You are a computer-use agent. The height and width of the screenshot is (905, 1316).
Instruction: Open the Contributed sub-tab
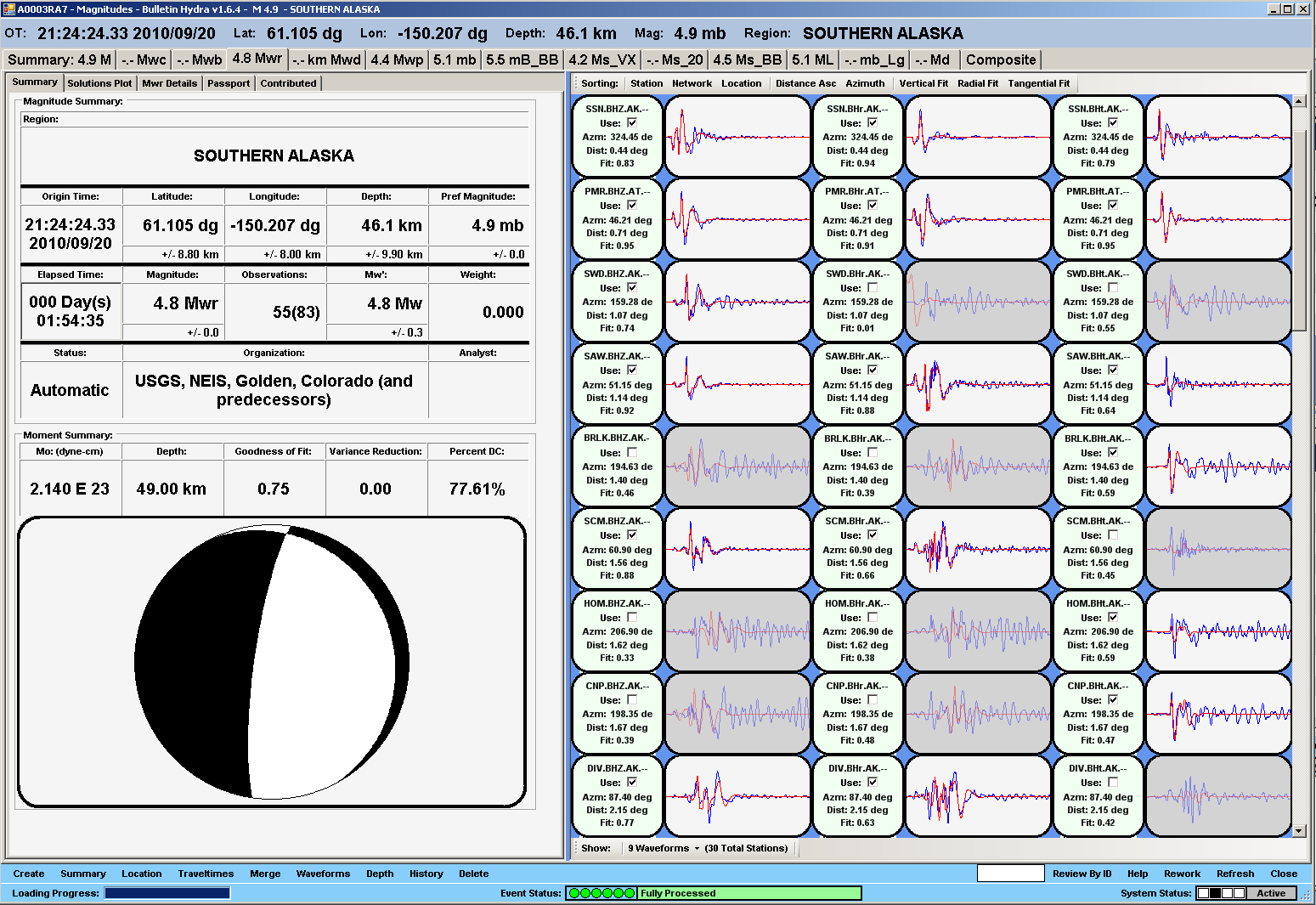pyautogui.click(x=288, y=83)
